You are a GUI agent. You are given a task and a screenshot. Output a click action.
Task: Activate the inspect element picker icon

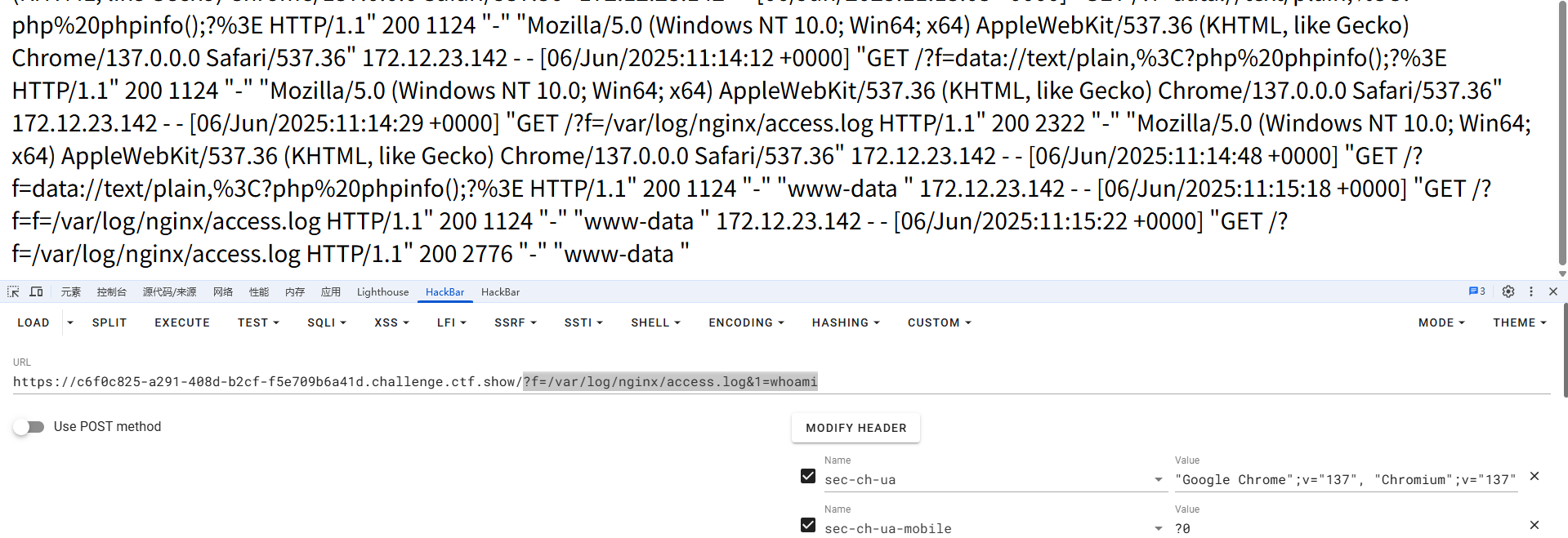pyautogui.click(x=13, y=291)
